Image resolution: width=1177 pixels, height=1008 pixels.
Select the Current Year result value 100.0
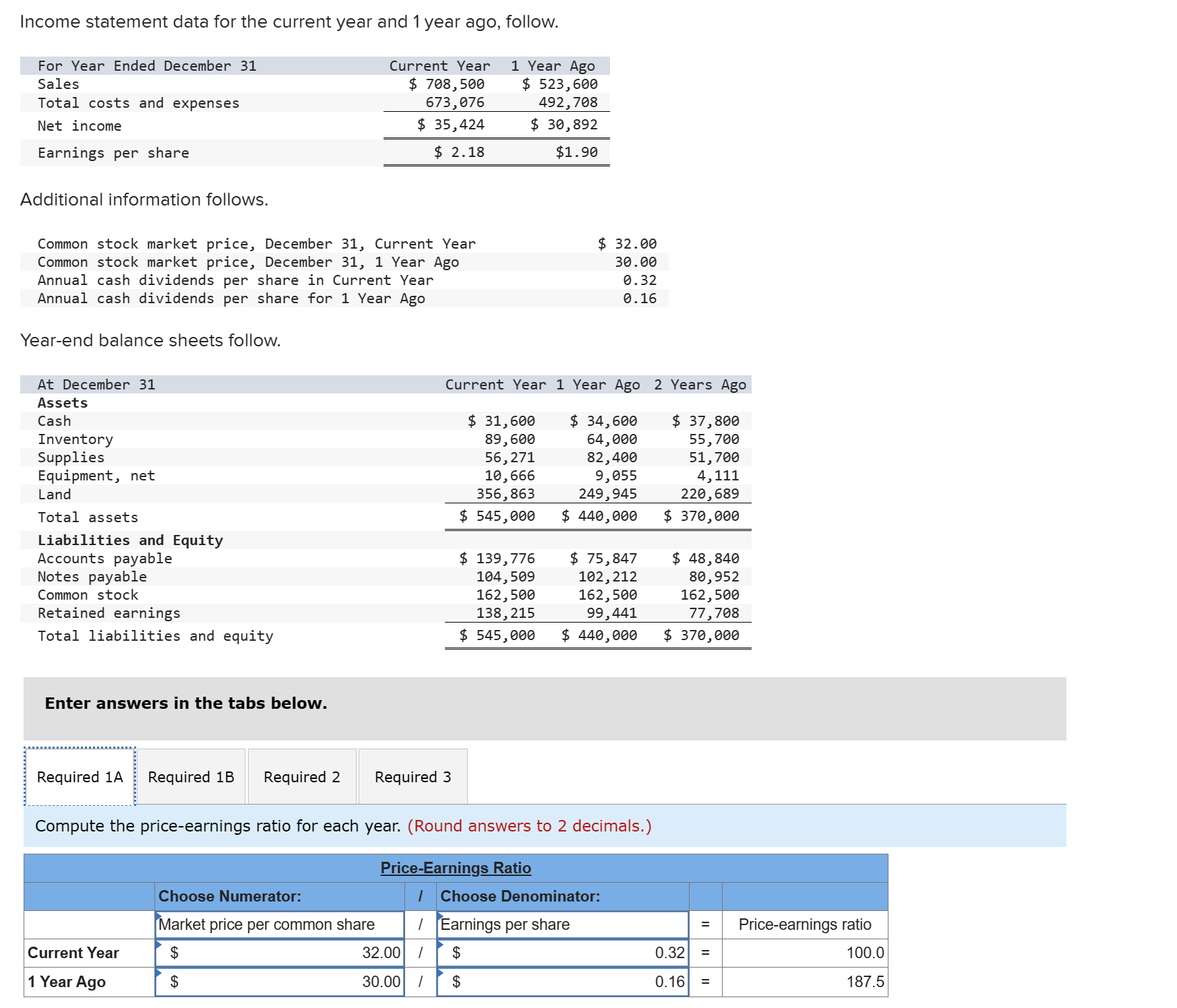click(x=865, y=953)
